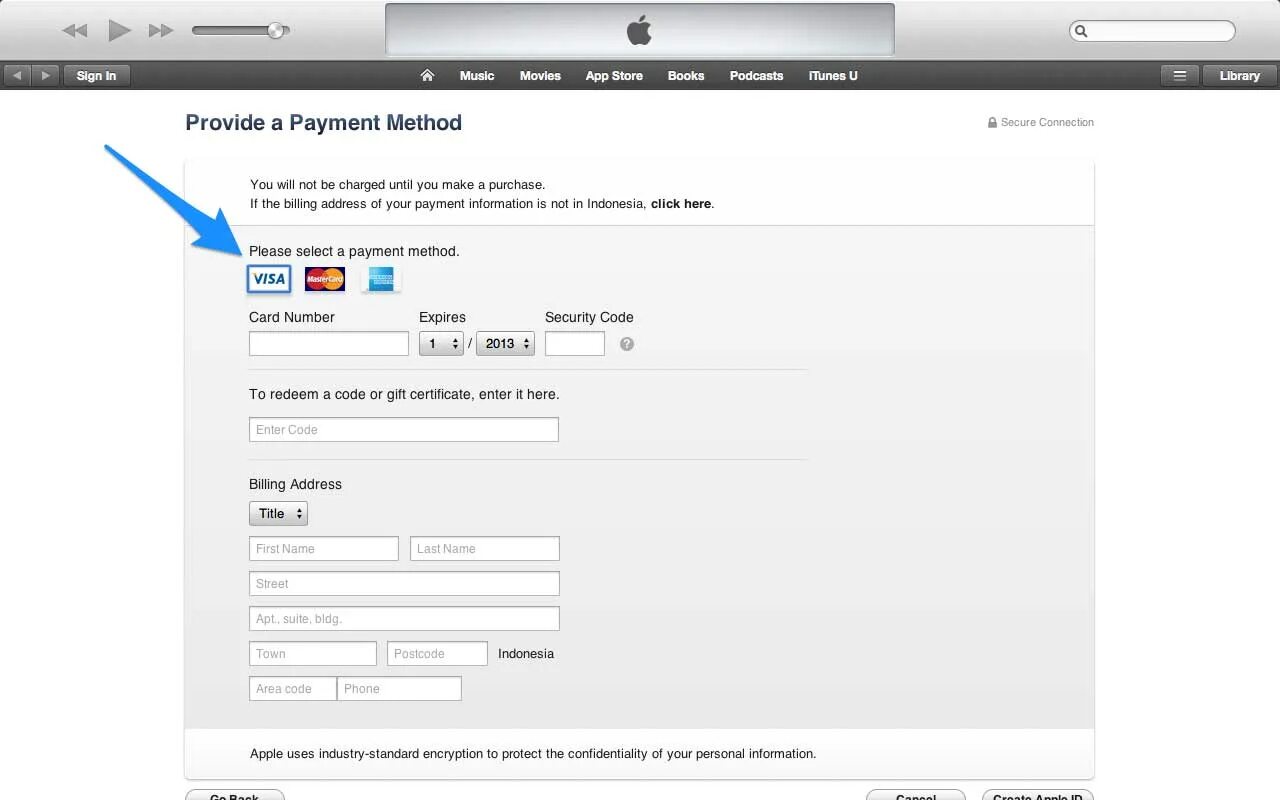Open the Title dropdown

click(x=278, y=514)
